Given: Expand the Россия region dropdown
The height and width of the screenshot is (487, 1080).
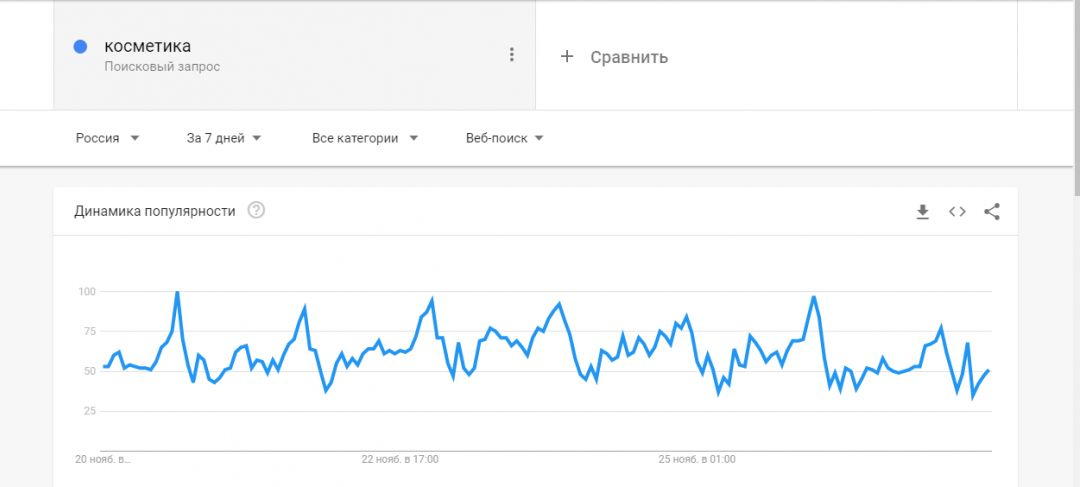Looking at the screenshot, I should [107, 138].
